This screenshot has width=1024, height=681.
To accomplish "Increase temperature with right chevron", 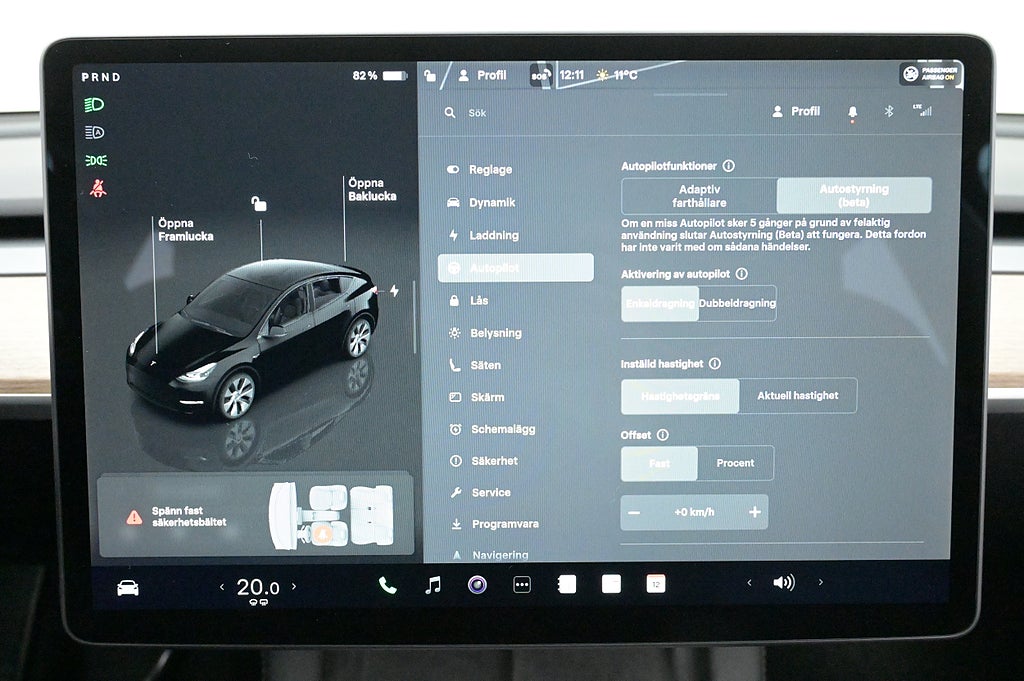I will tap(294, 587).
